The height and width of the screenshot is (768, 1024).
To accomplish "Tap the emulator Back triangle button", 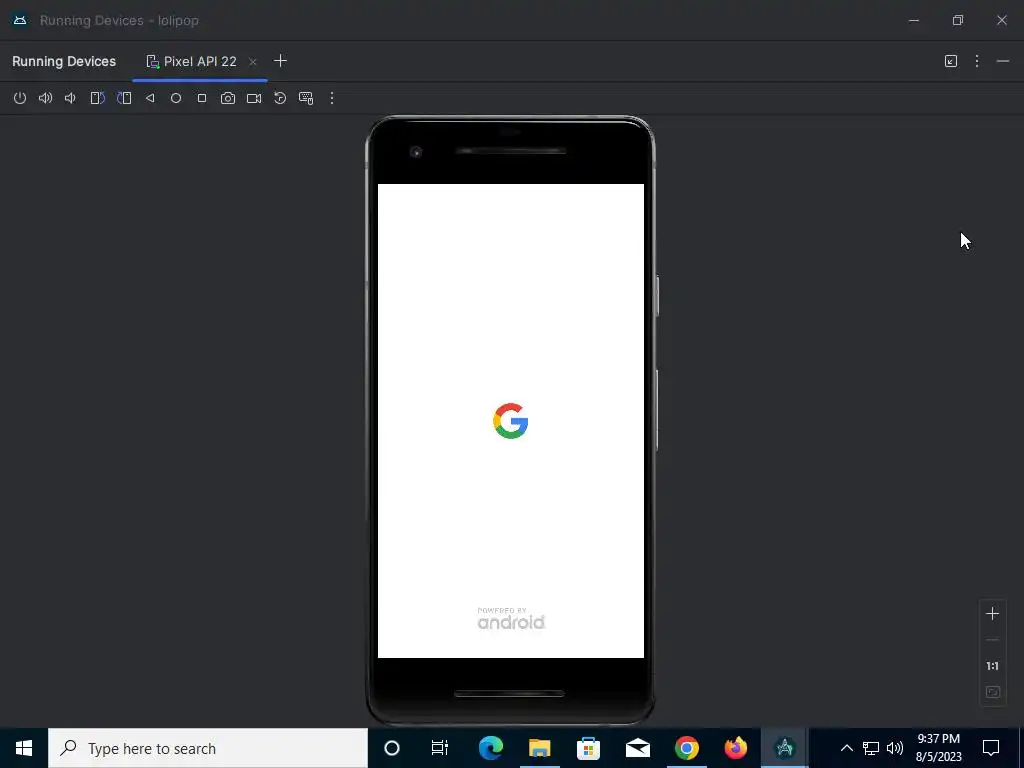I will click(150, 98).
